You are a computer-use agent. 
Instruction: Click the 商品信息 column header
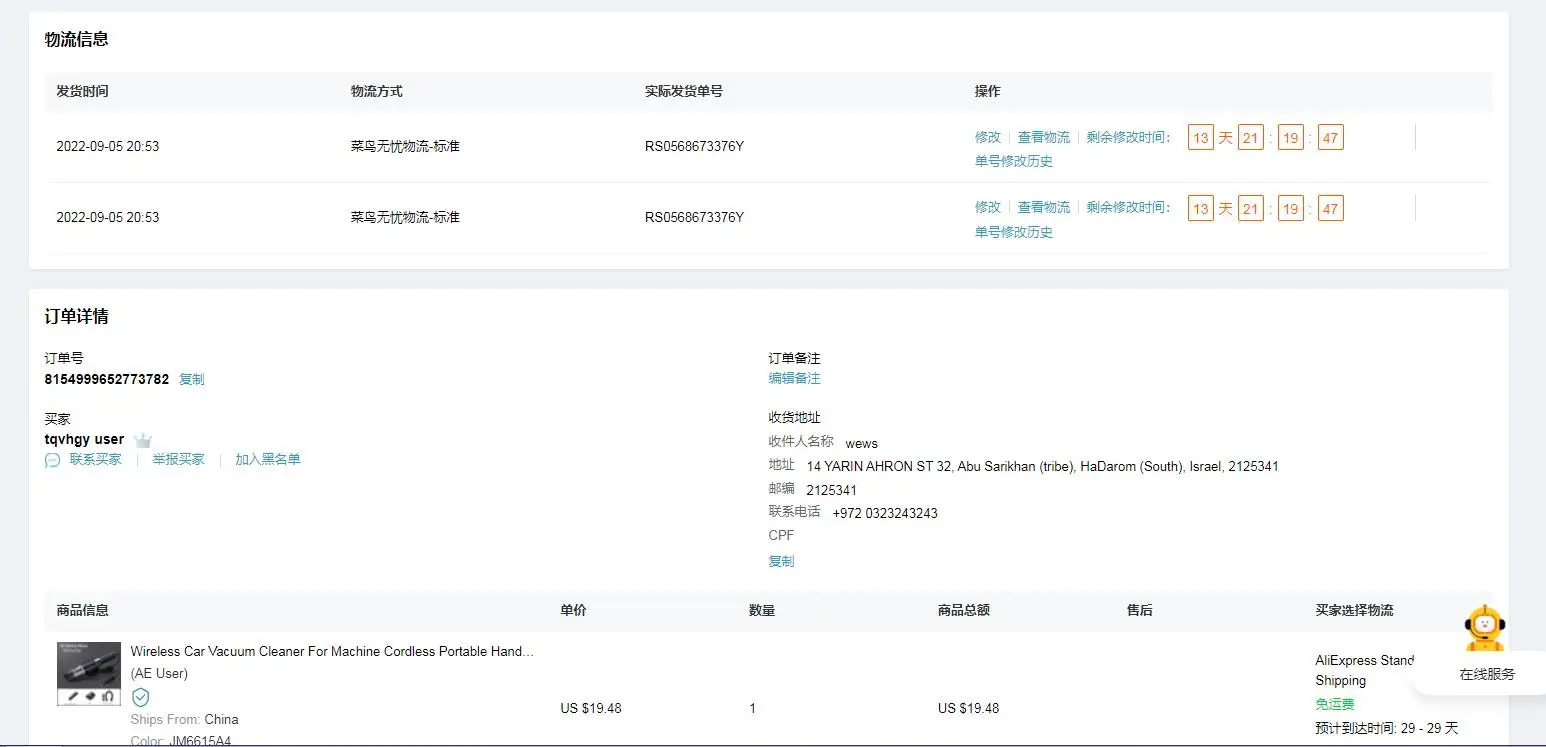83,610
